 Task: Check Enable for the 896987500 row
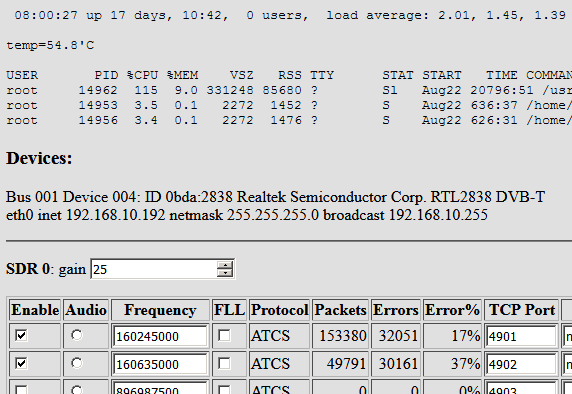(x=21, y=390)
